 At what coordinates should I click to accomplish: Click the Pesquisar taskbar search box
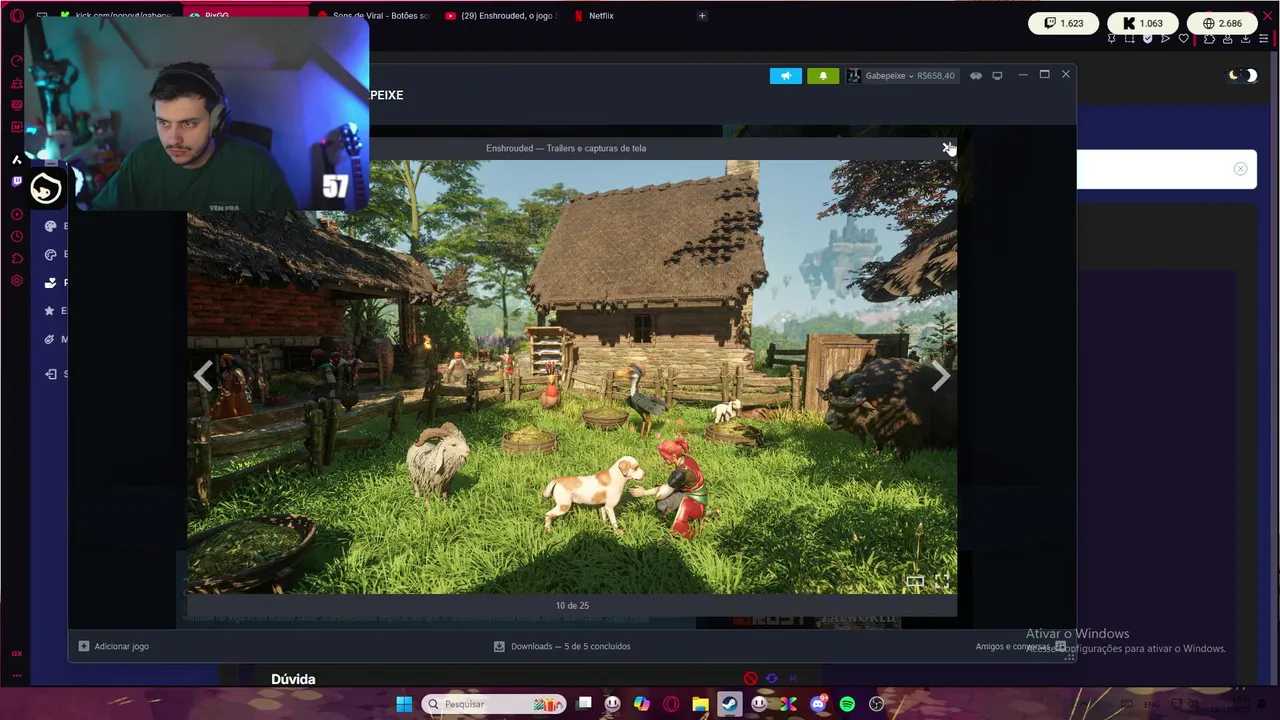pyautogui.click(x=494, y=704)
